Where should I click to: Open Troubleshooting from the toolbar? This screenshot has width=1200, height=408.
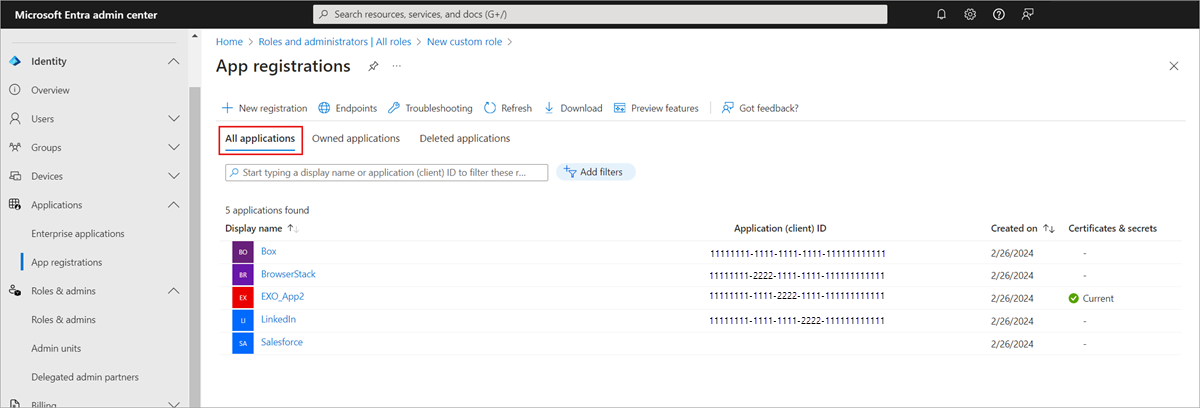tap(430, 108)
